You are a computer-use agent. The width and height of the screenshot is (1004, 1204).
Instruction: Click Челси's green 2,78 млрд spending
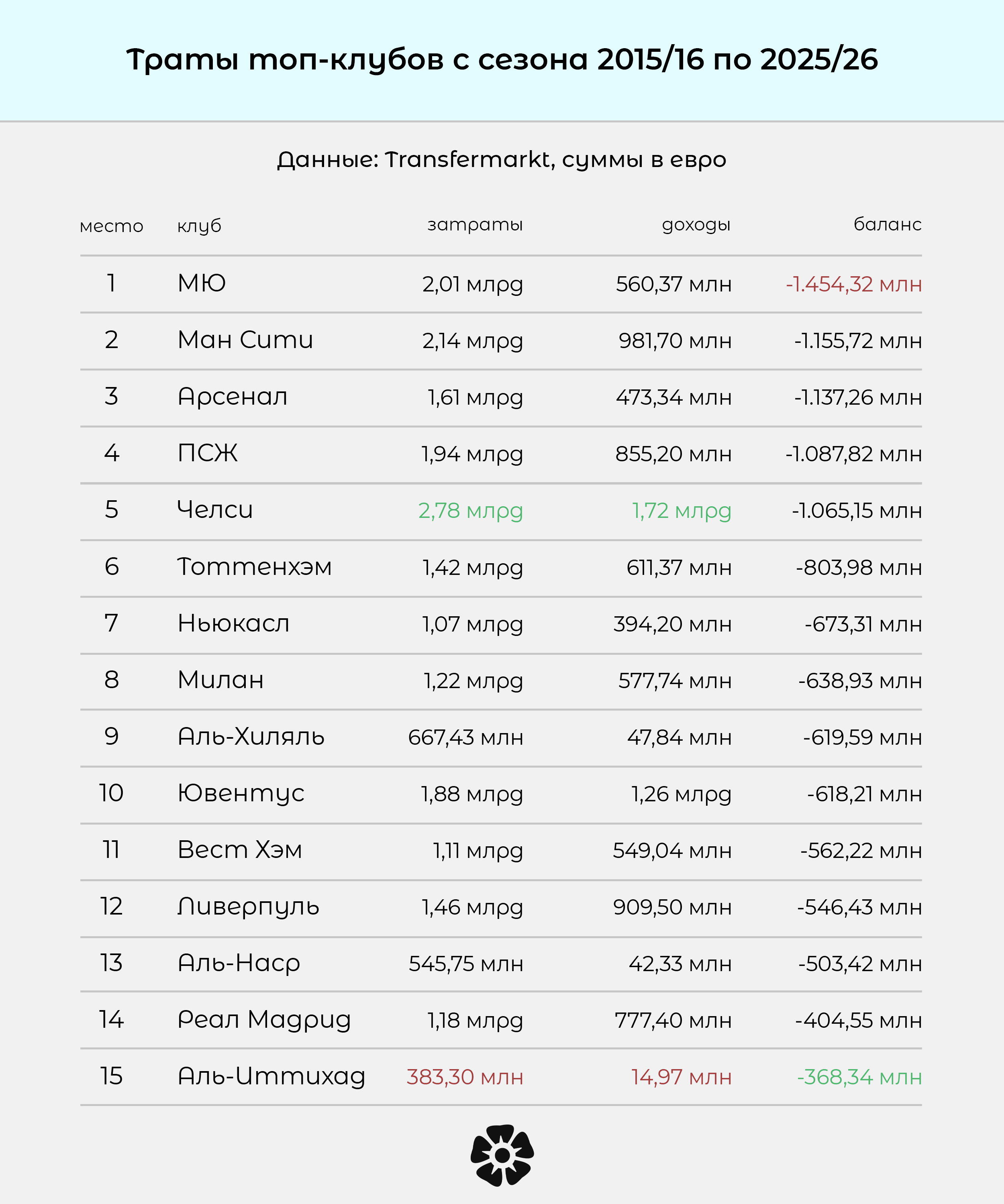pos(470,511)
